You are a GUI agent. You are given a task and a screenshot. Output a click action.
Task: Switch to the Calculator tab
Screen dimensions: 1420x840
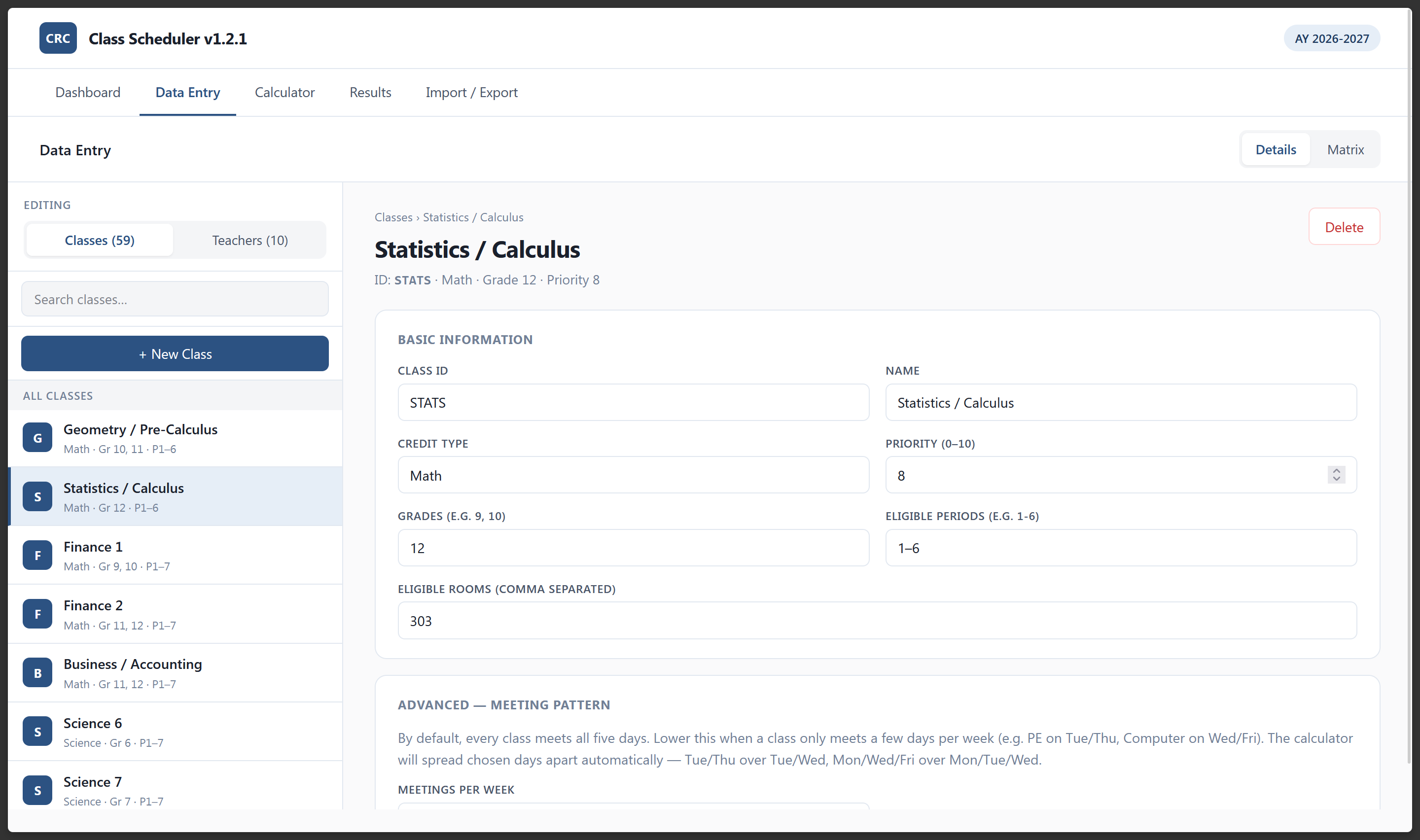(x=284, y=92)
